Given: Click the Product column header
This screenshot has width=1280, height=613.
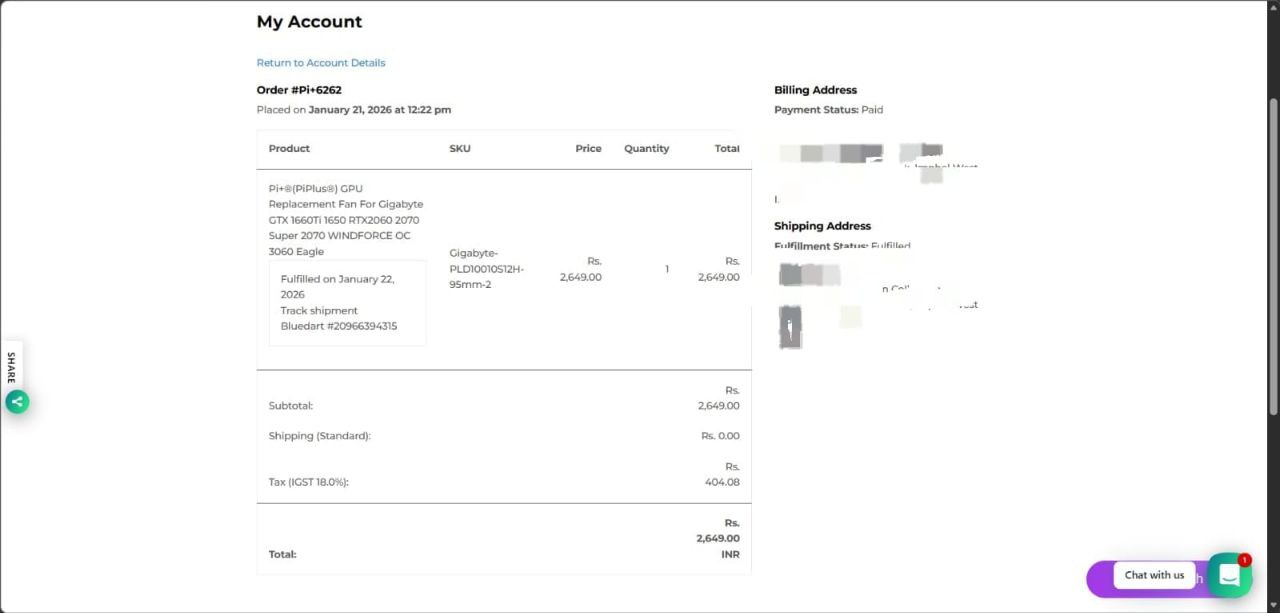Looking at the screenshot, I should [289, 149].
